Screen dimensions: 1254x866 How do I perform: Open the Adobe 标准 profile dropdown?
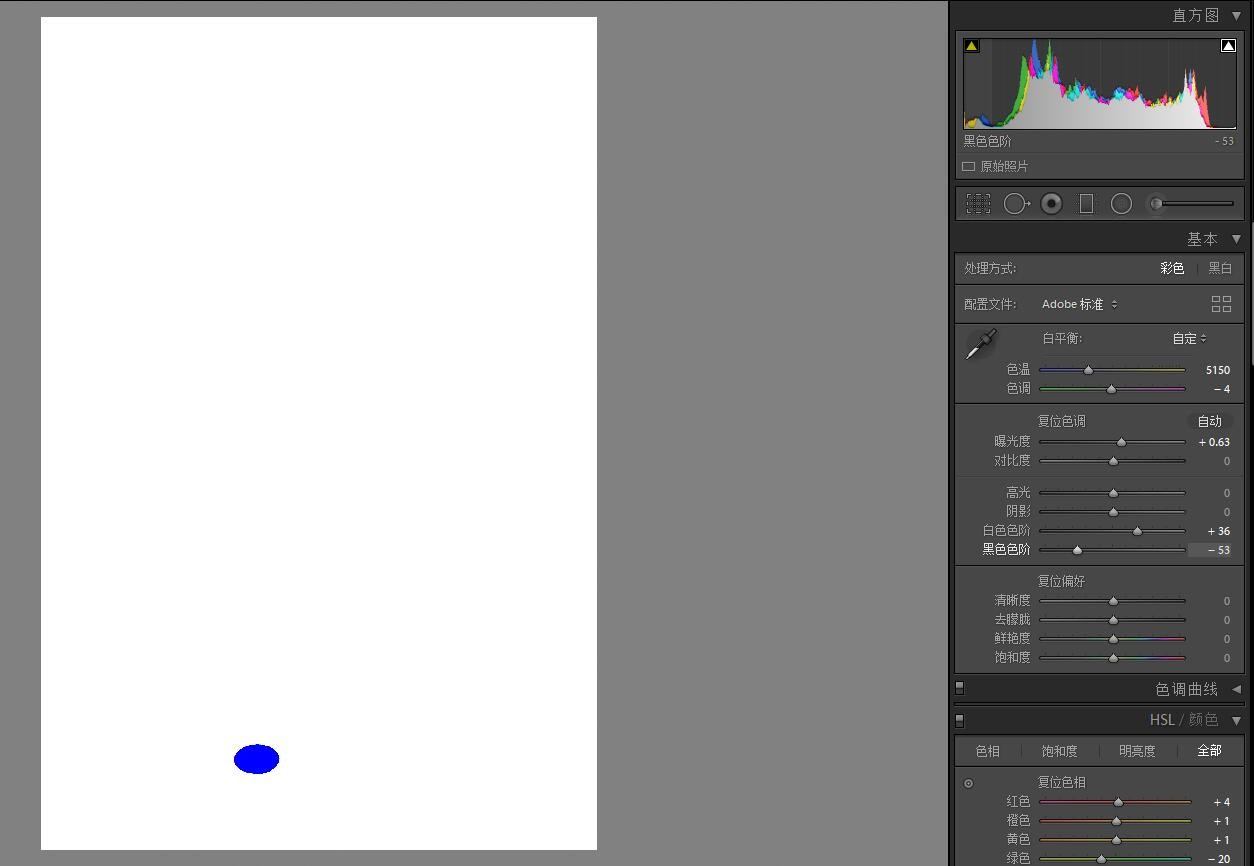coord(1079,304)
